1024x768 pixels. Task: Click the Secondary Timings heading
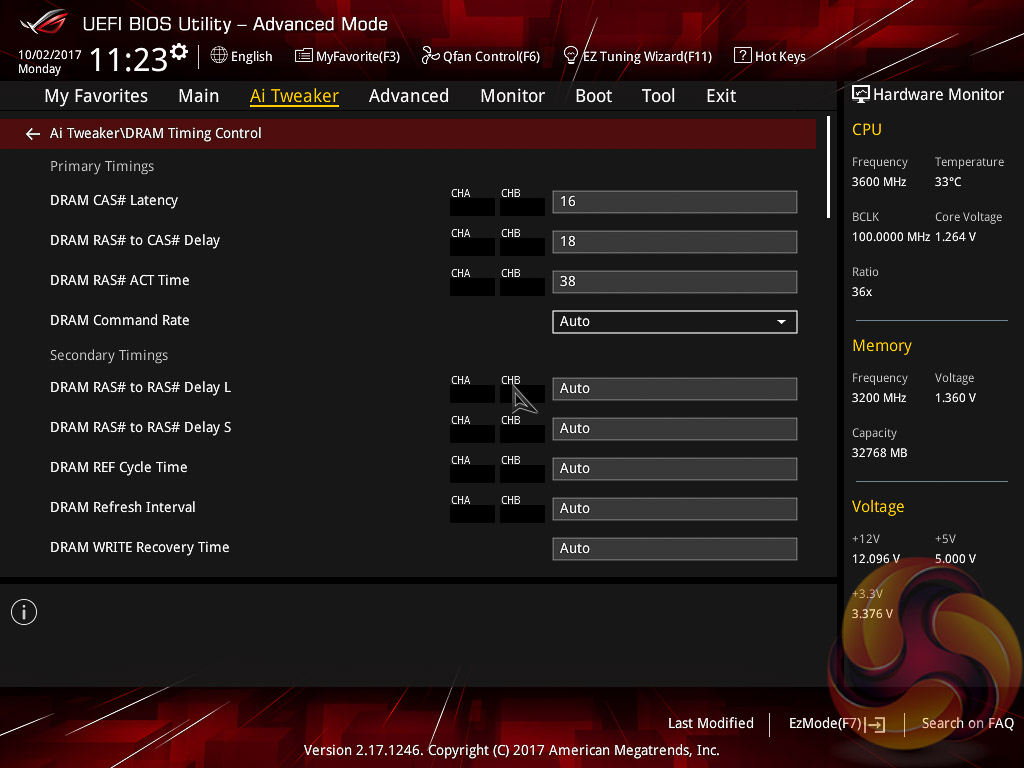click(109, 355)
